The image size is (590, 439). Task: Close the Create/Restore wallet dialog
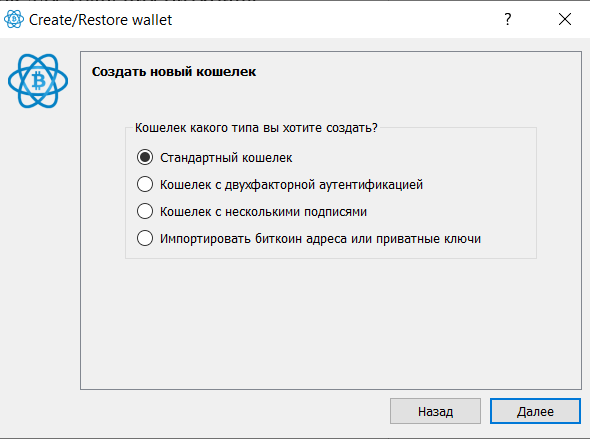pyautogui.click(x=565, y=19)
